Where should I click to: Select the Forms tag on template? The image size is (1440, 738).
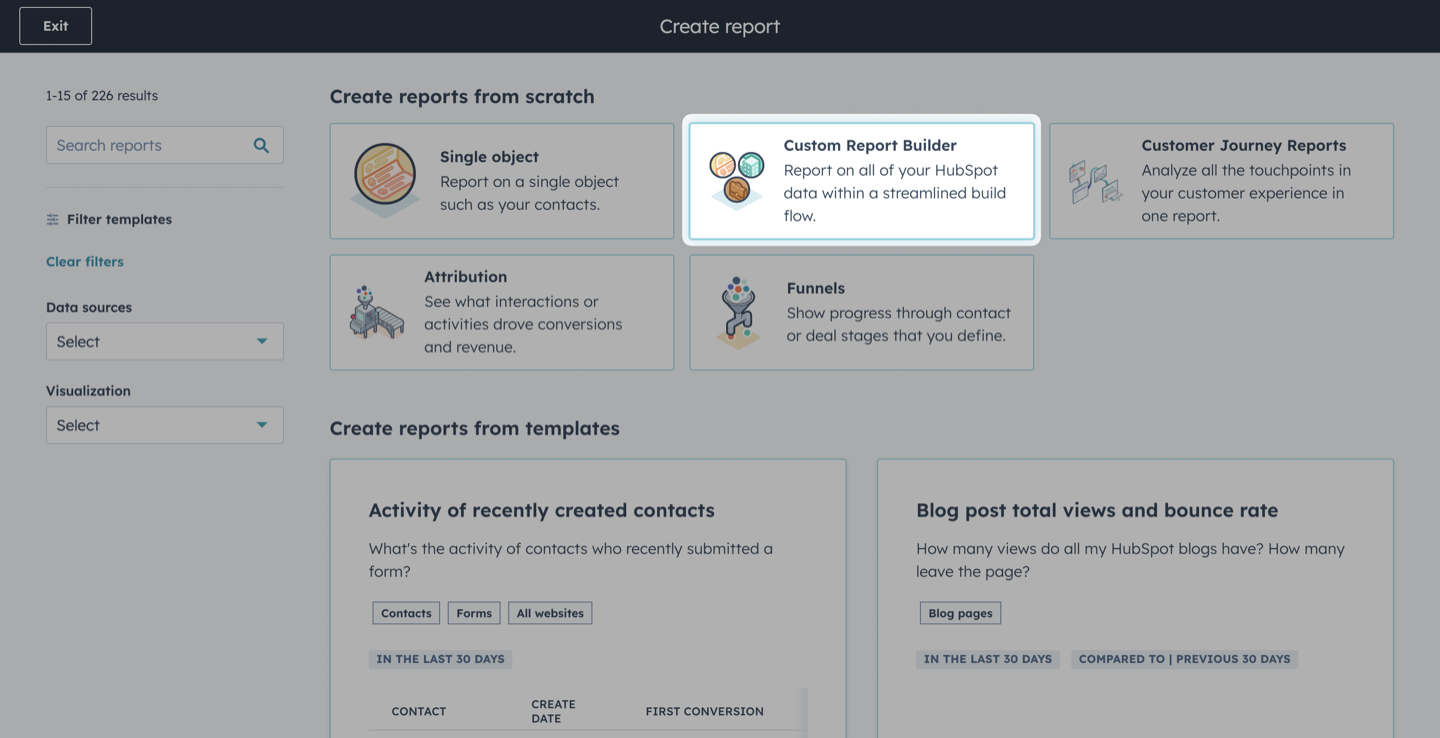tap(474, 613)
